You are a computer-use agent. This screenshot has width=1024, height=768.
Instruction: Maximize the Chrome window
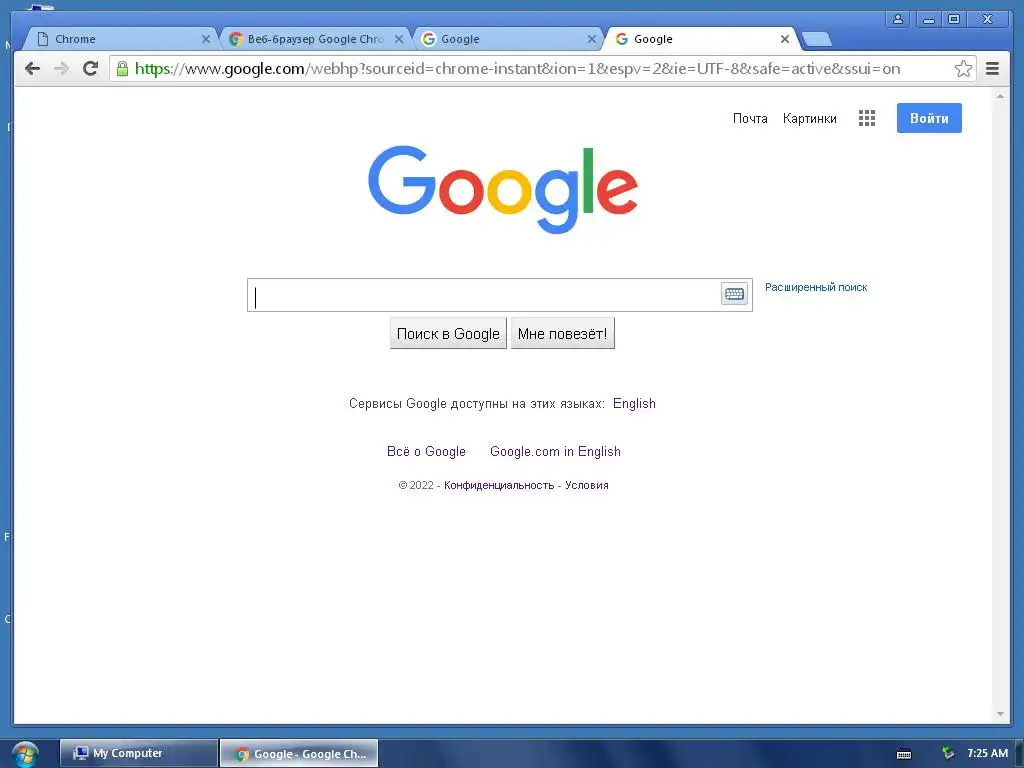coord(953,19)
